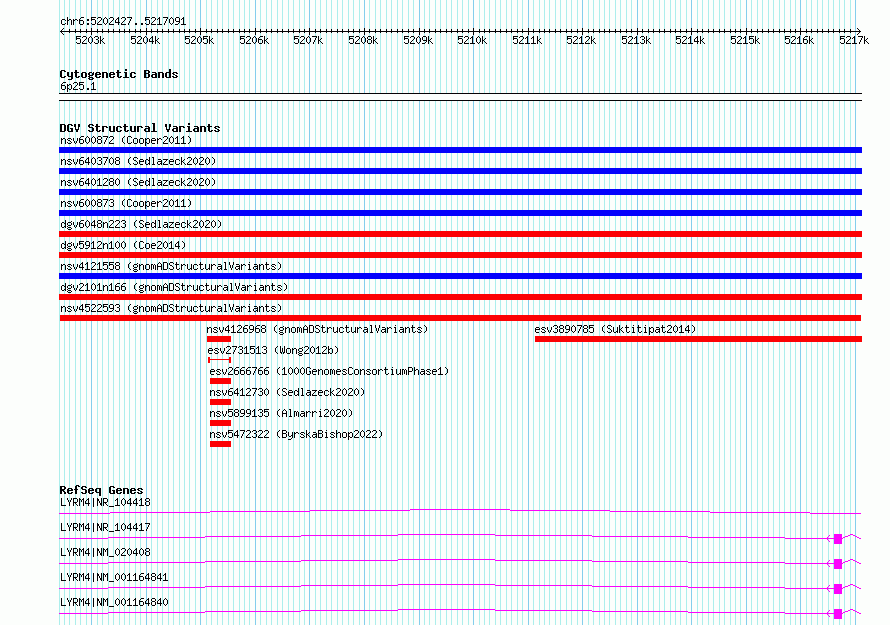Click the red bar under esv2666766
Screen dimensions: 890x625
(x=220, y=381)
